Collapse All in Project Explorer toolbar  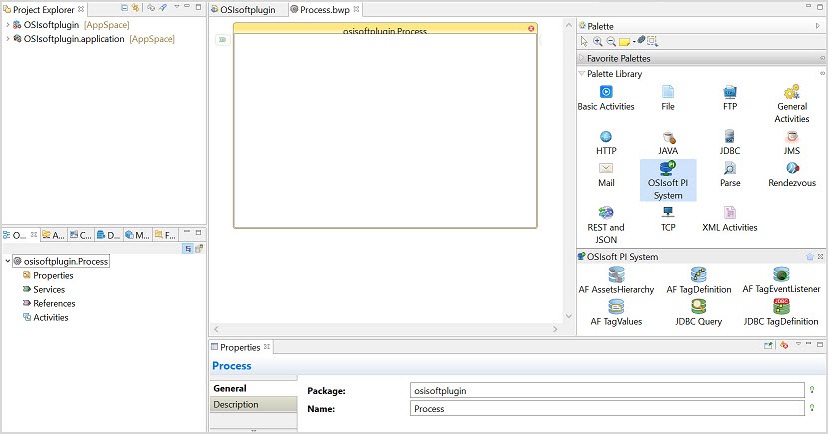point(124,8)
